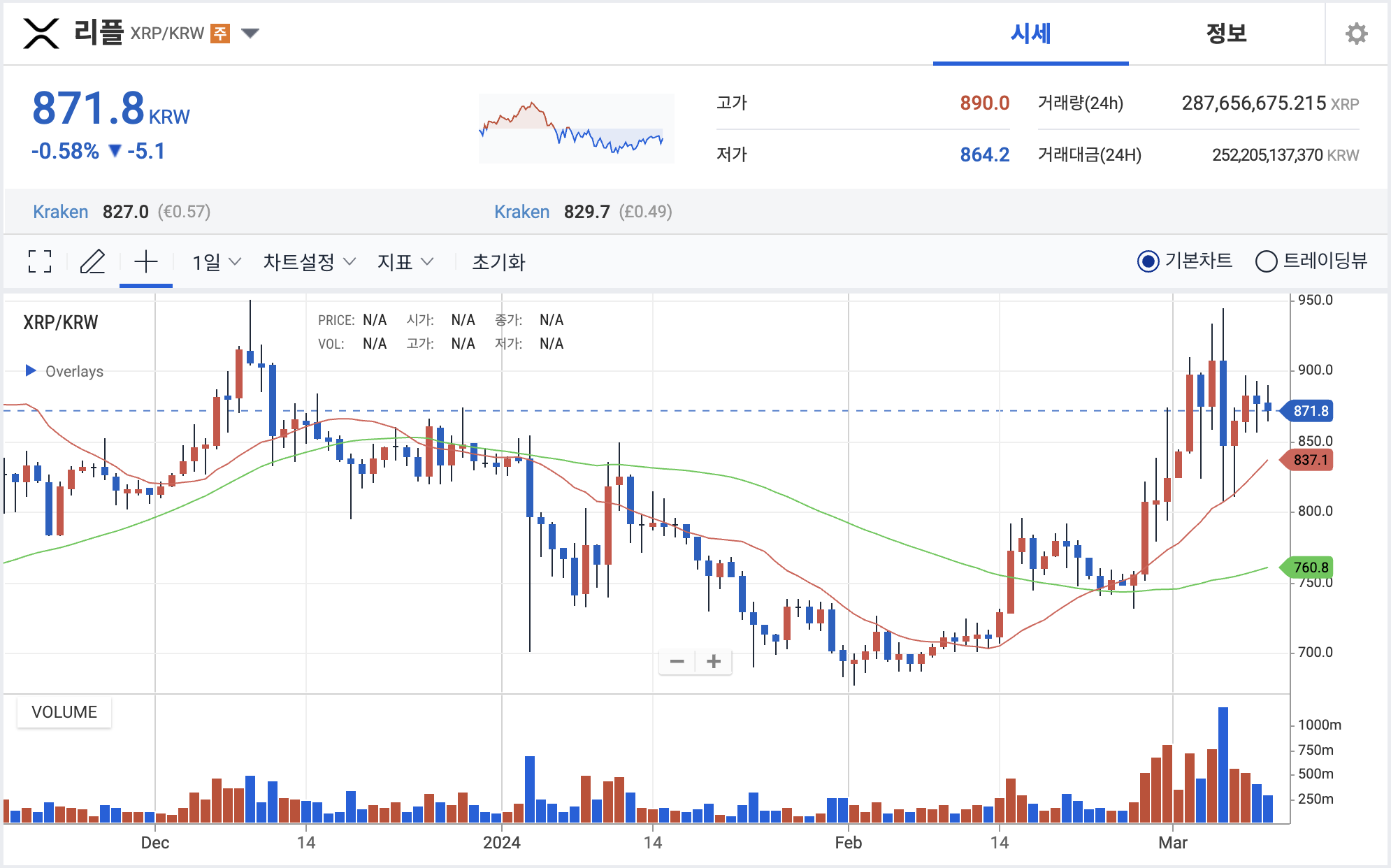
Task: Zoom out chart with minus button
Action: pos(677,661)
